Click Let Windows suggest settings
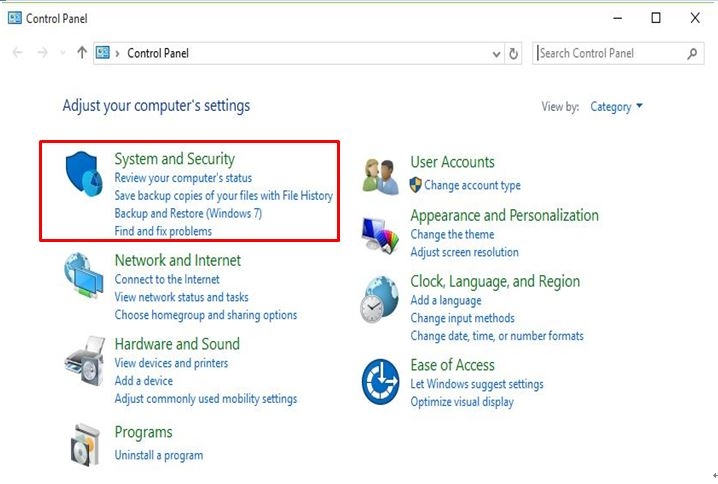718x484 pixels. (477, 384)
